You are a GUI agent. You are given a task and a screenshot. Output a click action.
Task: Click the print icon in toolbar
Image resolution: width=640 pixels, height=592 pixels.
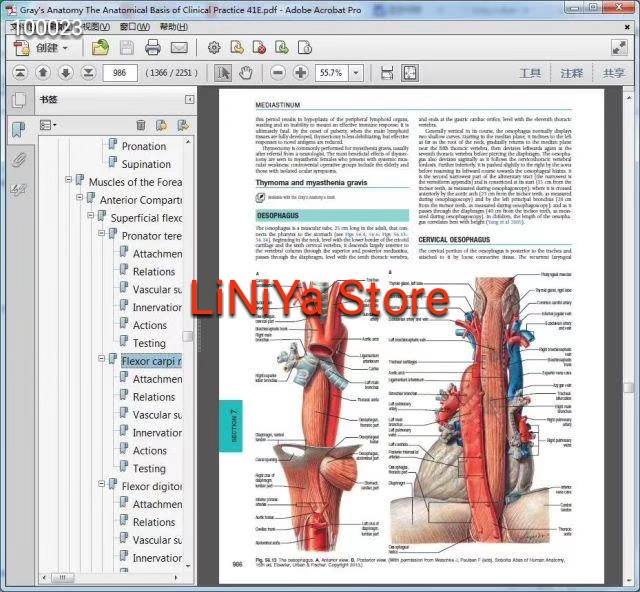coord(153,48)
